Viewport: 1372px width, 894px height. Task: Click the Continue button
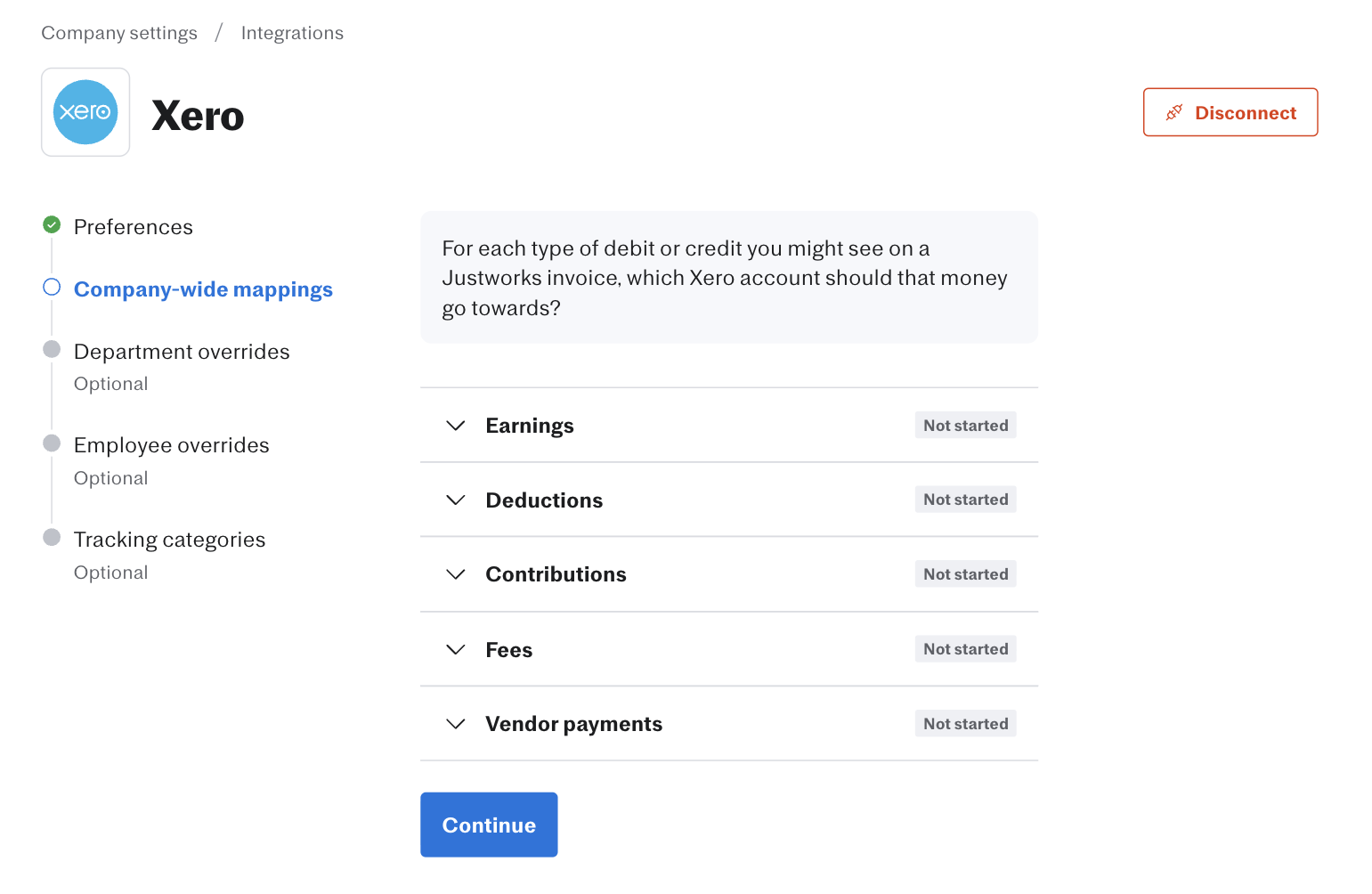pos(489,825)
